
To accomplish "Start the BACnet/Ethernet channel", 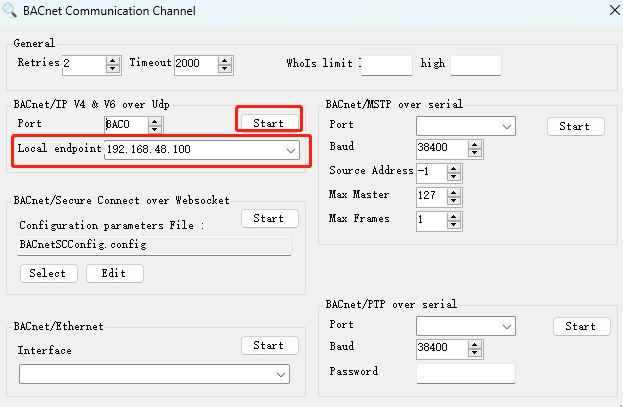I will pyautogui.click(x=270, y=345).
